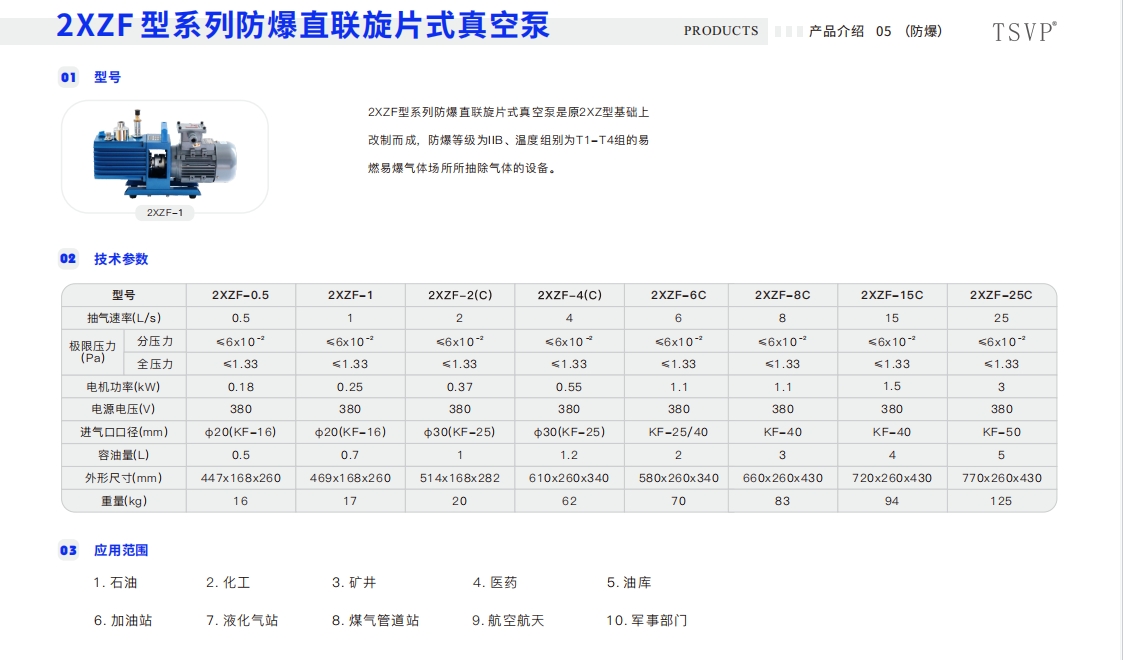
Task: Select the 2XZF-6C column header
Action: (678, 295)
